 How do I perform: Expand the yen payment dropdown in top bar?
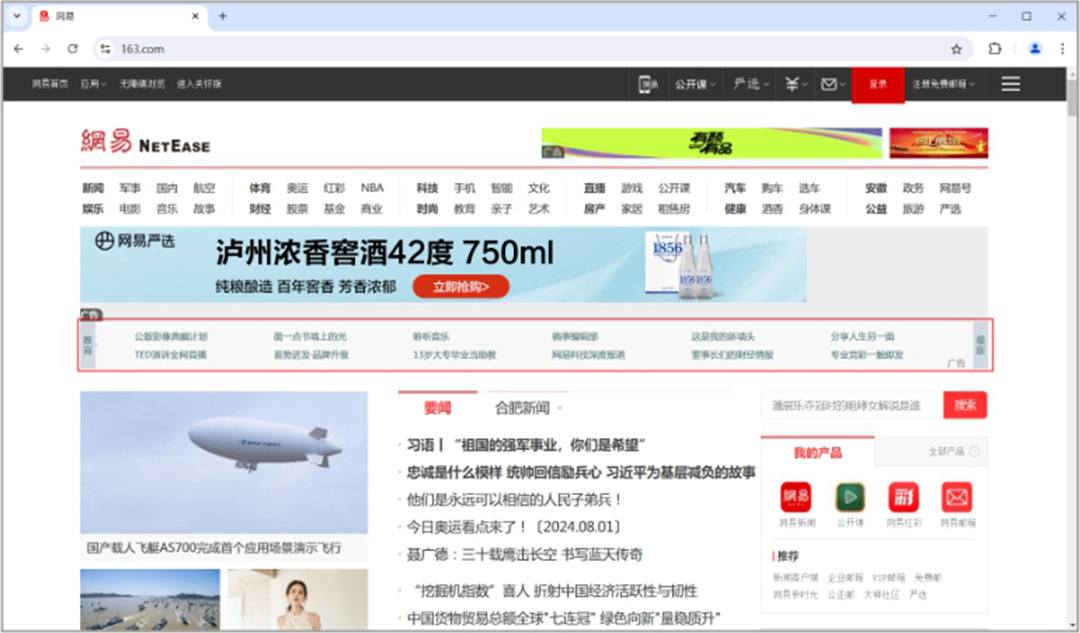[x=796, y=84]
